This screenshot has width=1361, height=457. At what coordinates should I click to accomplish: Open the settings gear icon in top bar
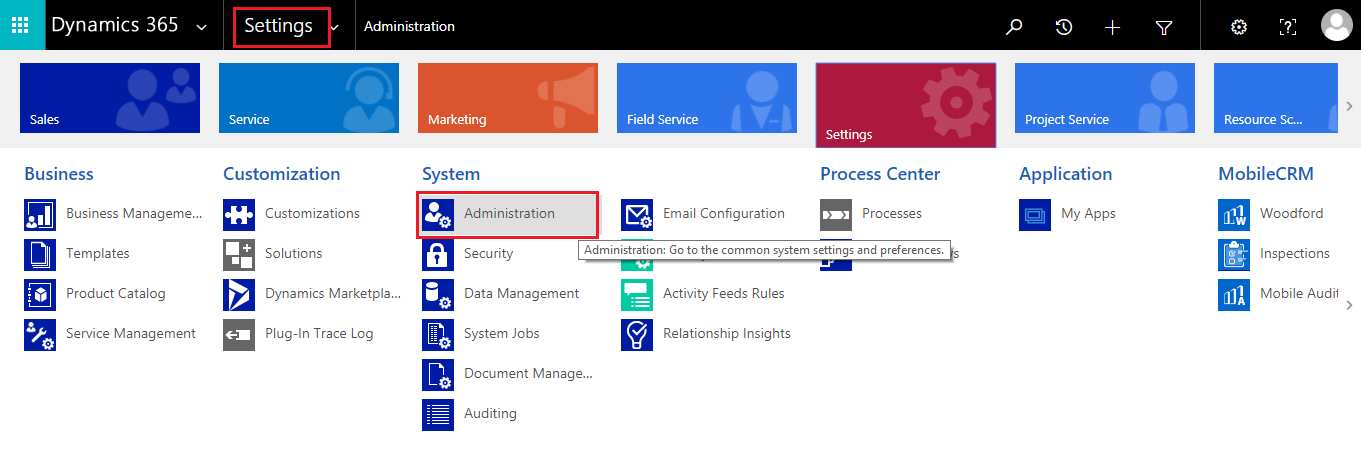click(1238, 27)
